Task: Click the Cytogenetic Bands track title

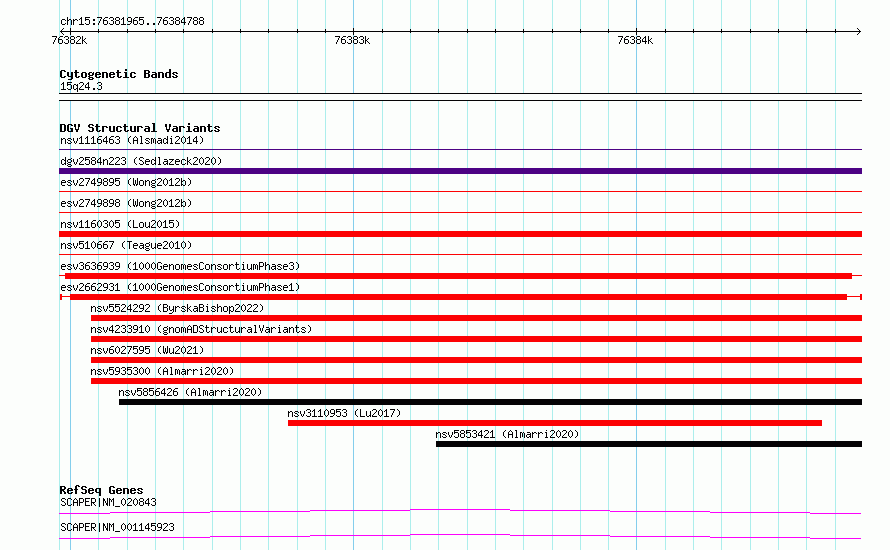Action: (119, 74)
